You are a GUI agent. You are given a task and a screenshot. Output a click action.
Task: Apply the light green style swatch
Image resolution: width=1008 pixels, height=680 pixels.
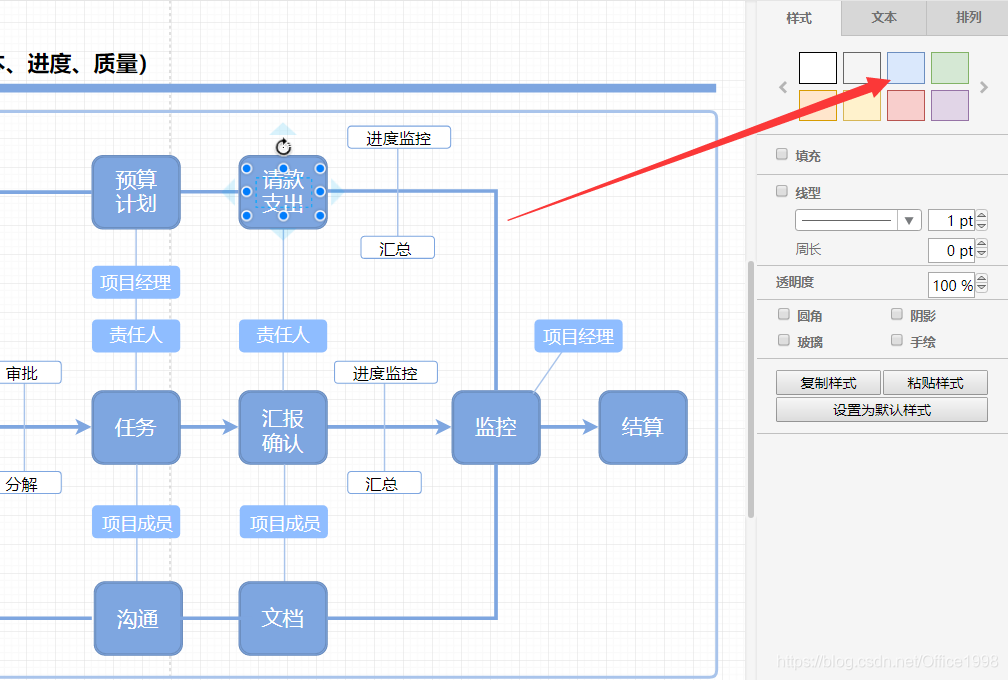click(x=950, y=68)
